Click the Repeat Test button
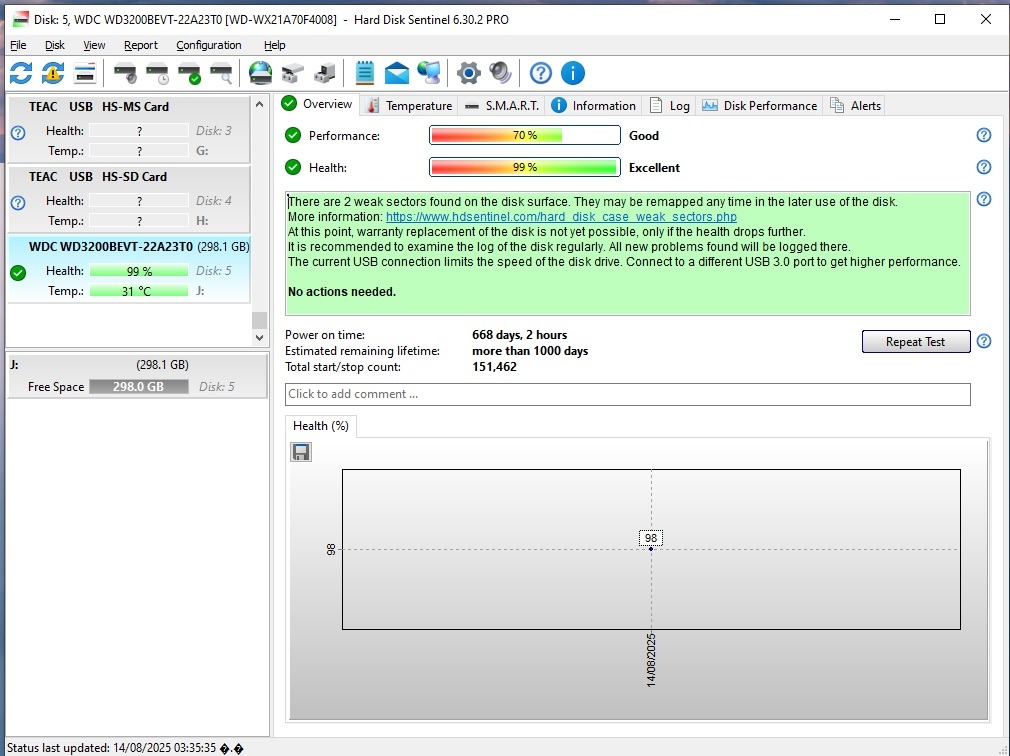Image resolution: width=1010 pixels, height=756 pixels. (915, 341)
